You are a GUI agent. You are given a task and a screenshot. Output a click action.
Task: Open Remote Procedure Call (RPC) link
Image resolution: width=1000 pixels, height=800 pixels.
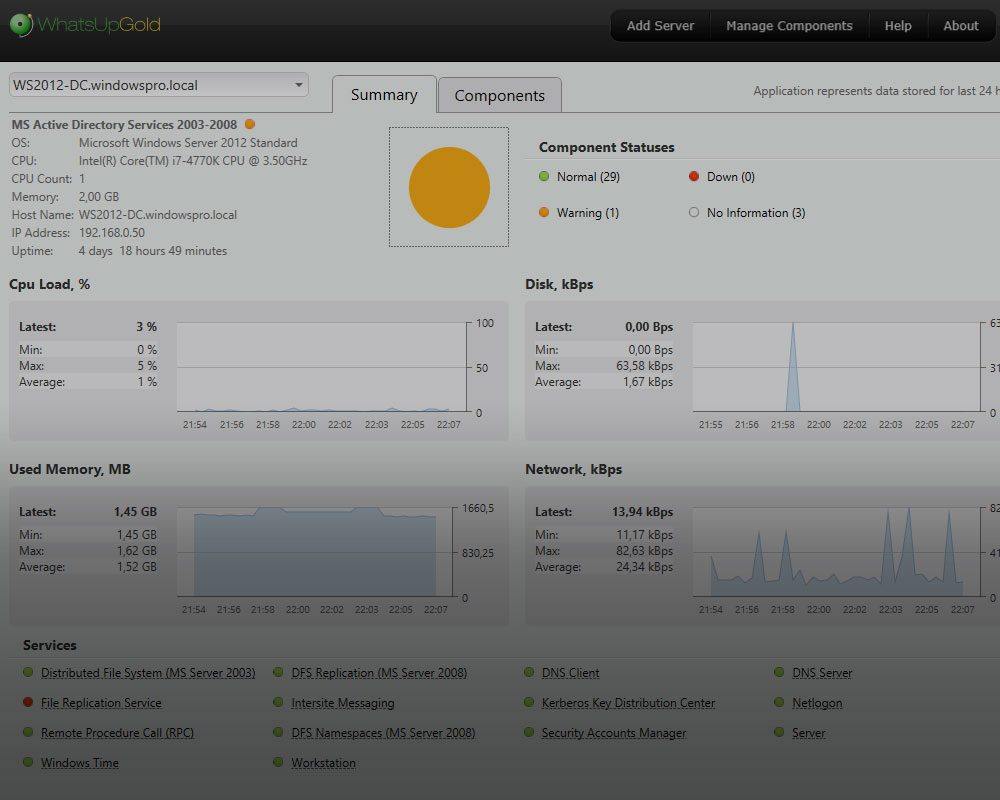(x=117, y=733)
